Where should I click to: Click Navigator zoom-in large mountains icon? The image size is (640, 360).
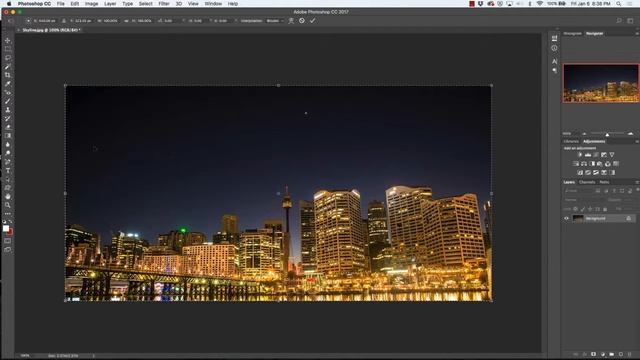coord(631,134)
